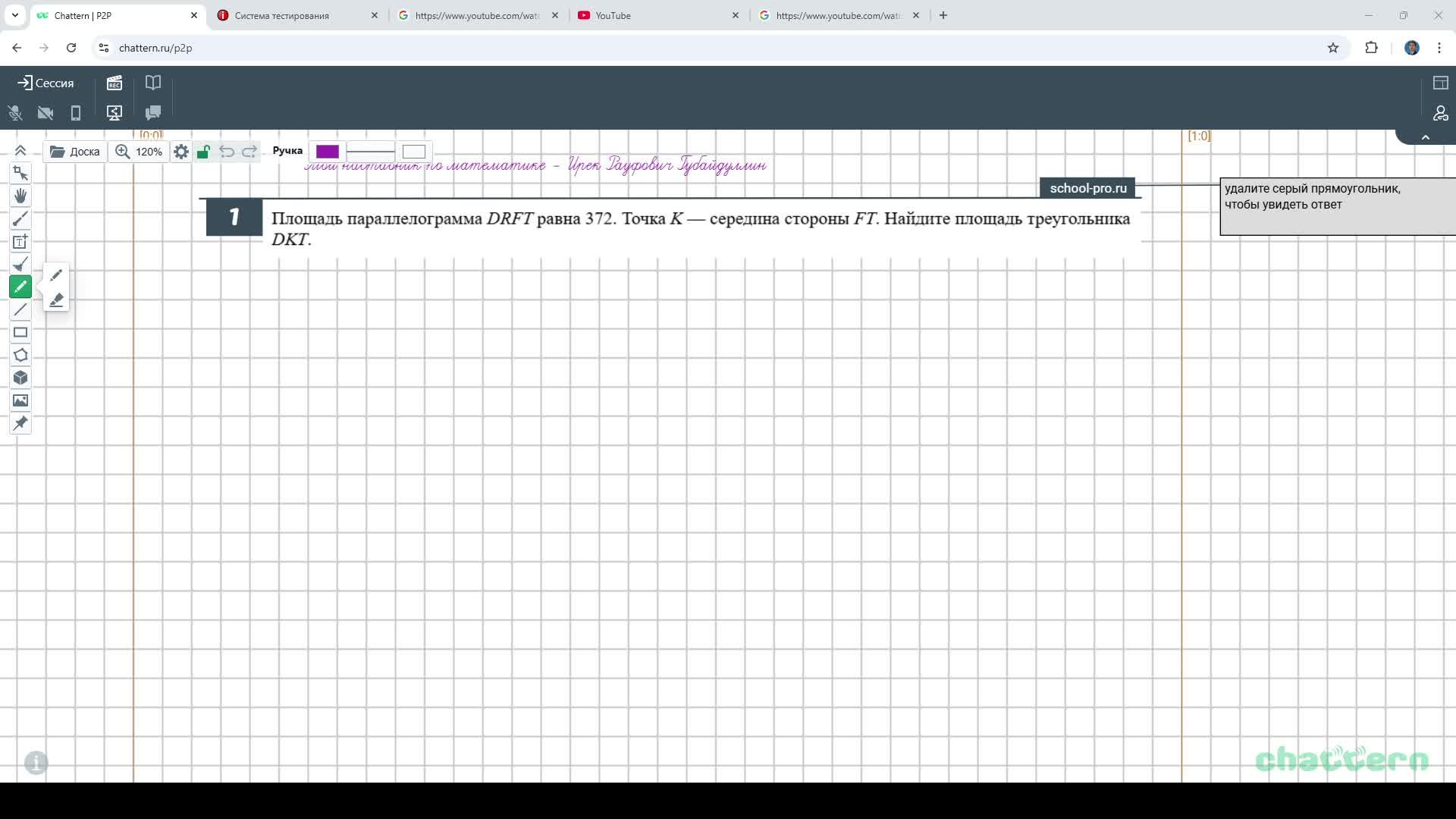Image resolution: width=1456 pixels, height=819 pixels.
Task: Undo the last board action
Action: (227, 152)
